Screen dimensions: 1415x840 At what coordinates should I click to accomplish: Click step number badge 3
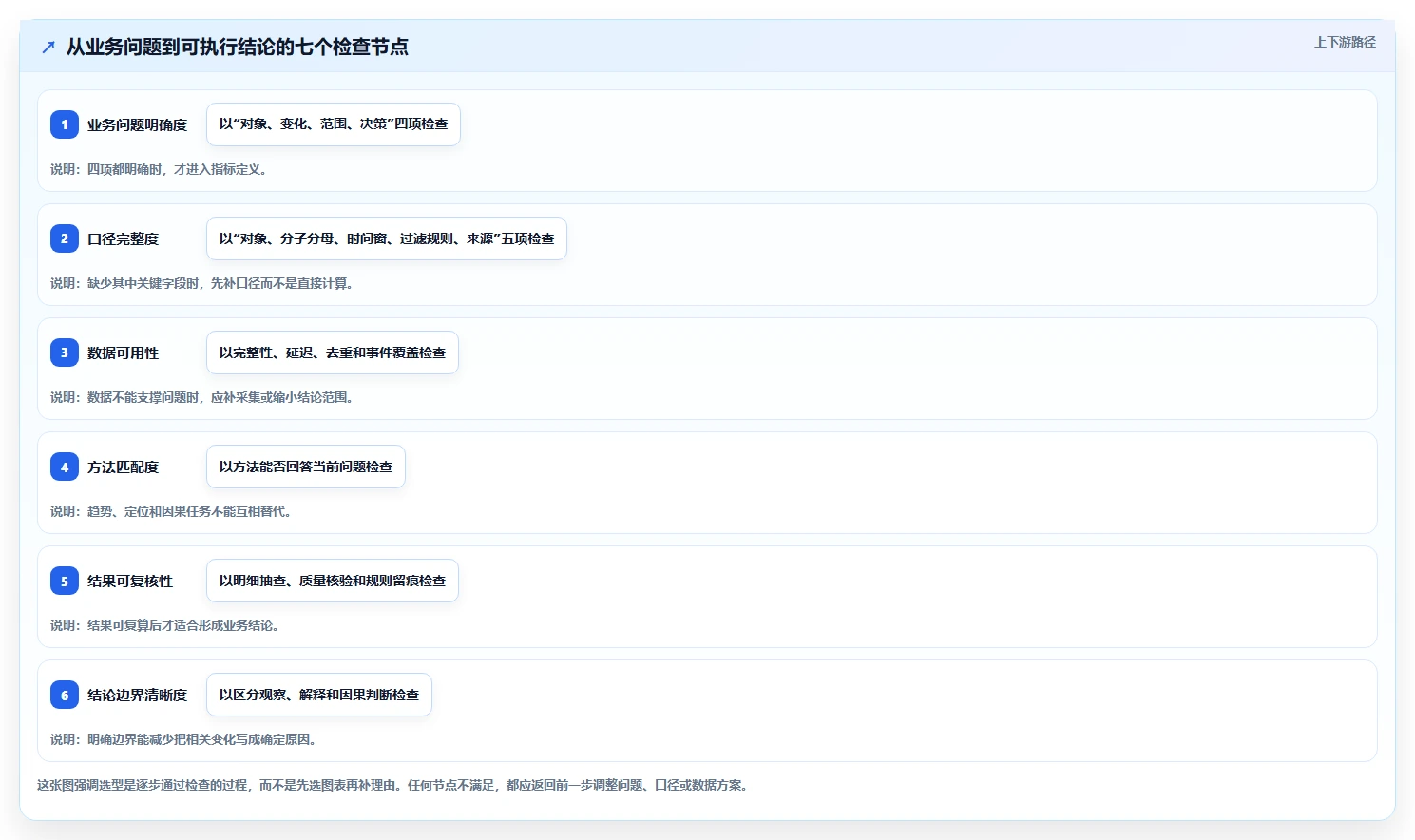click(65, 353)
